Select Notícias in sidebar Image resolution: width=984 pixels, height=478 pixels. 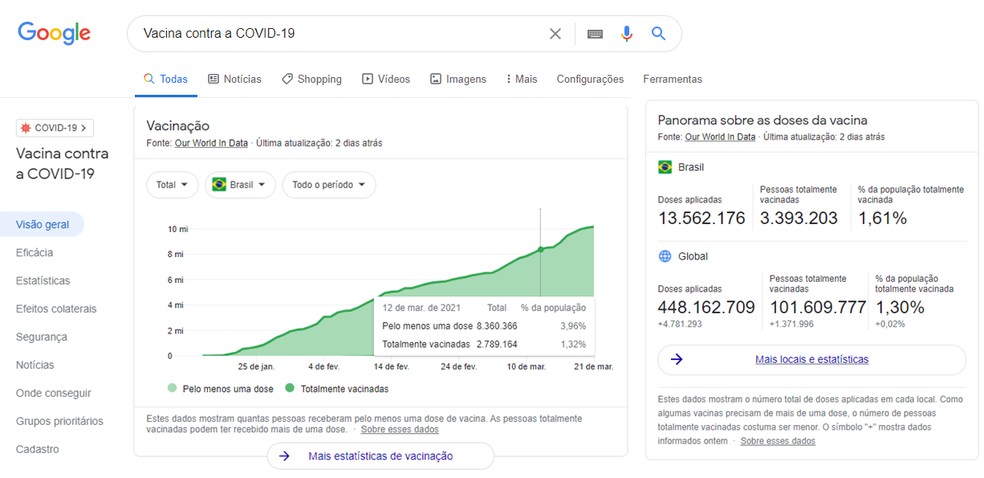[x=35, y=364]
